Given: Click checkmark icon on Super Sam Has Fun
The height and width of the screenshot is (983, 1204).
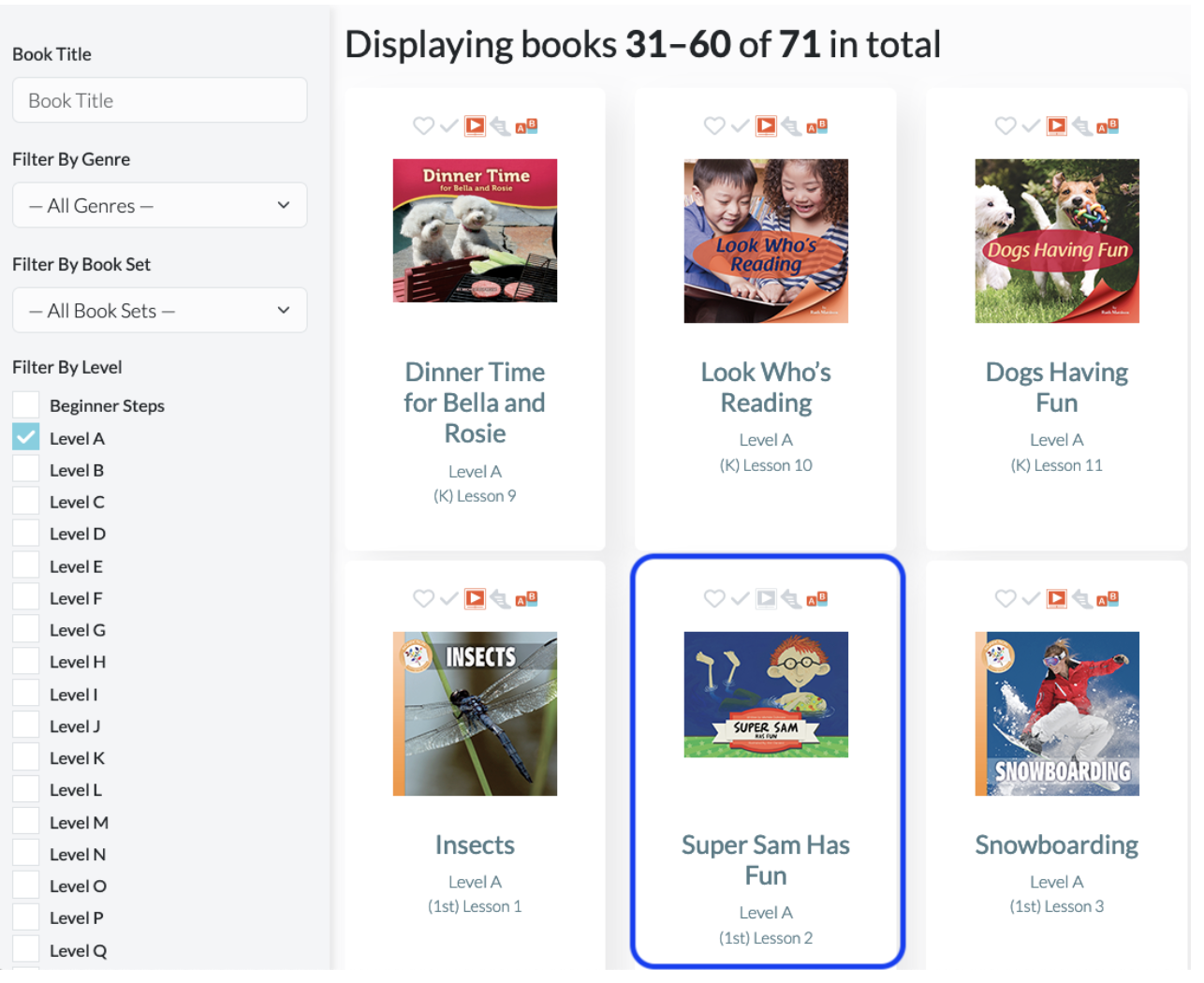Looking at the screenshot, I should (741, 598).
